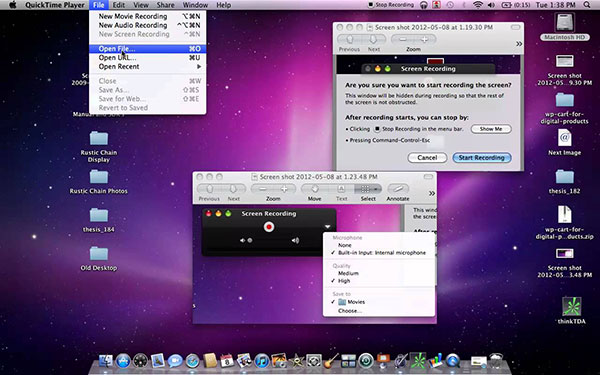Open the Old Desktop folder

tap(99, 259)
